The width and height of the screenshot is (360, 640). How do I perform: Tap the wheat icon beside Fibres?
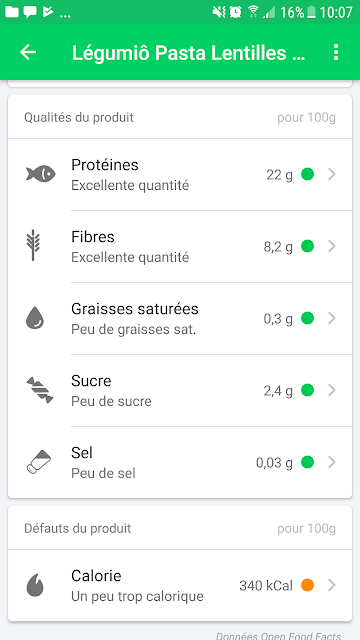pyautogui.click(x=33, y=246)
